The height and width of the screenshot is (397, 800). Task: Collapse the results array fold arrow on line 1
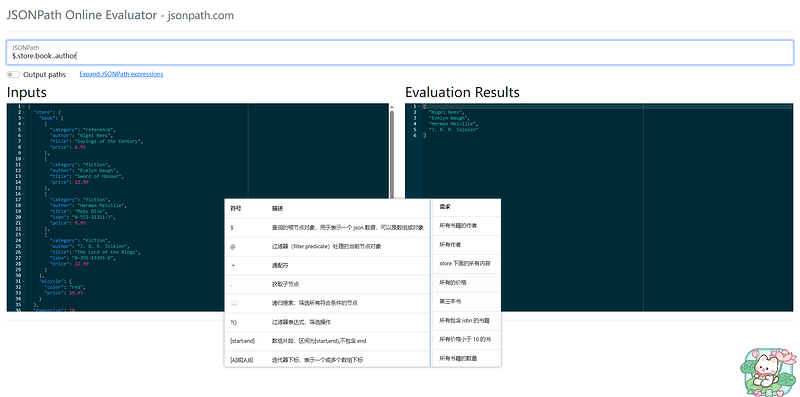(419, 106)
